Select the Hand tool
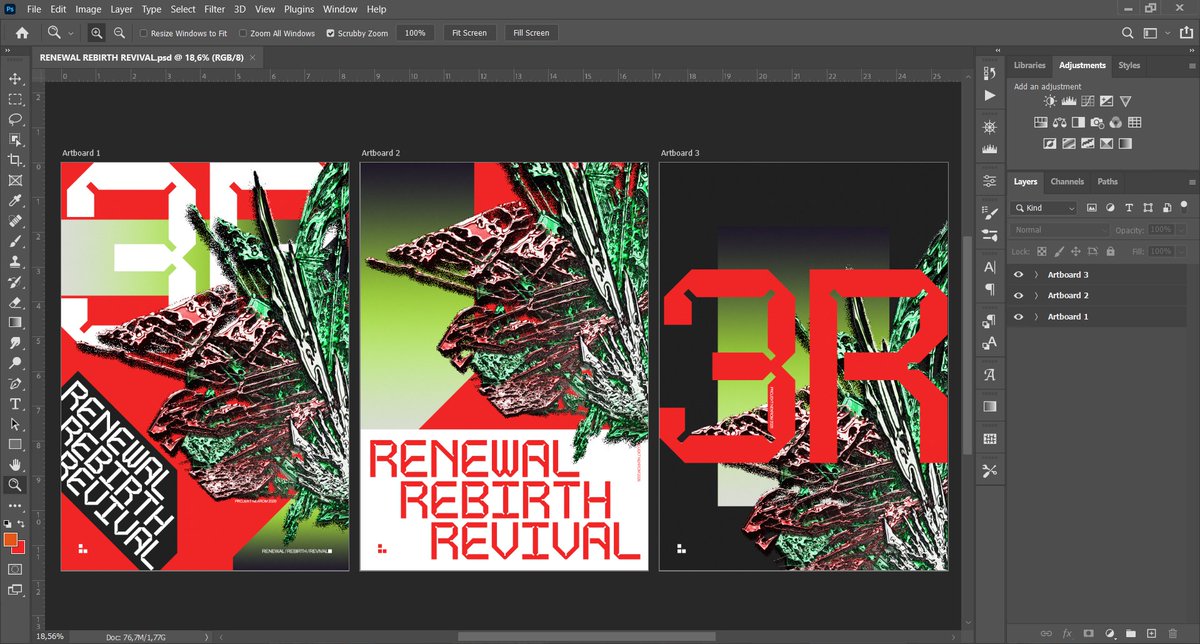The image size is (1200, 644). 15,465
